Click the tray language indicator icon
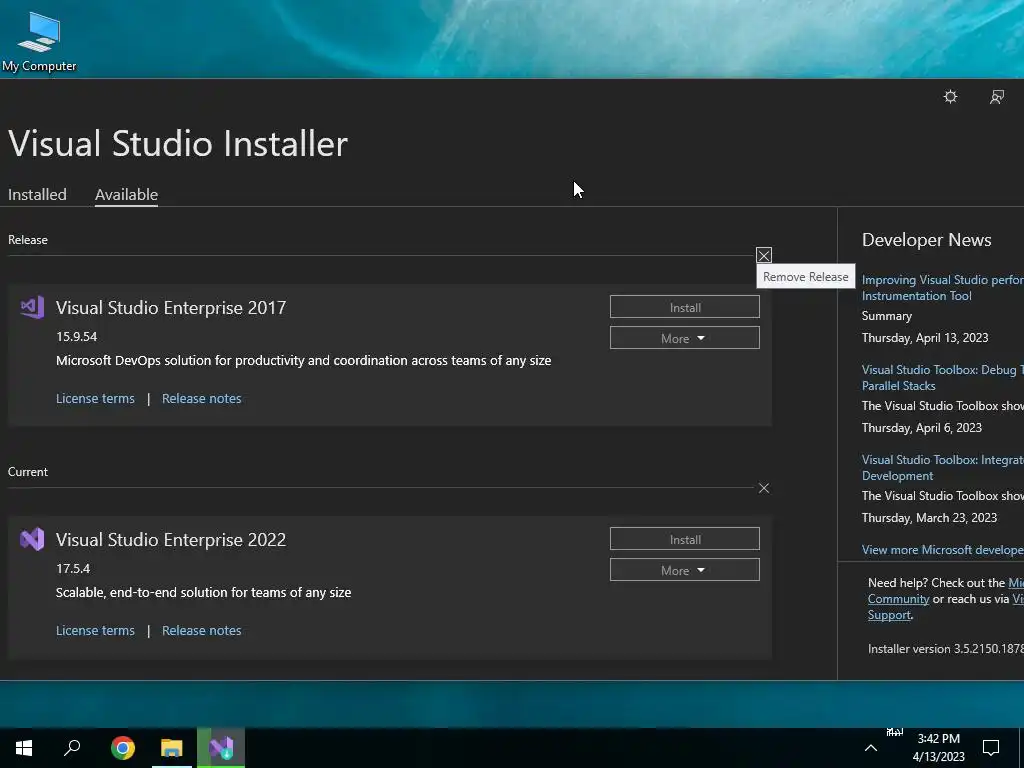 point(895,733)
